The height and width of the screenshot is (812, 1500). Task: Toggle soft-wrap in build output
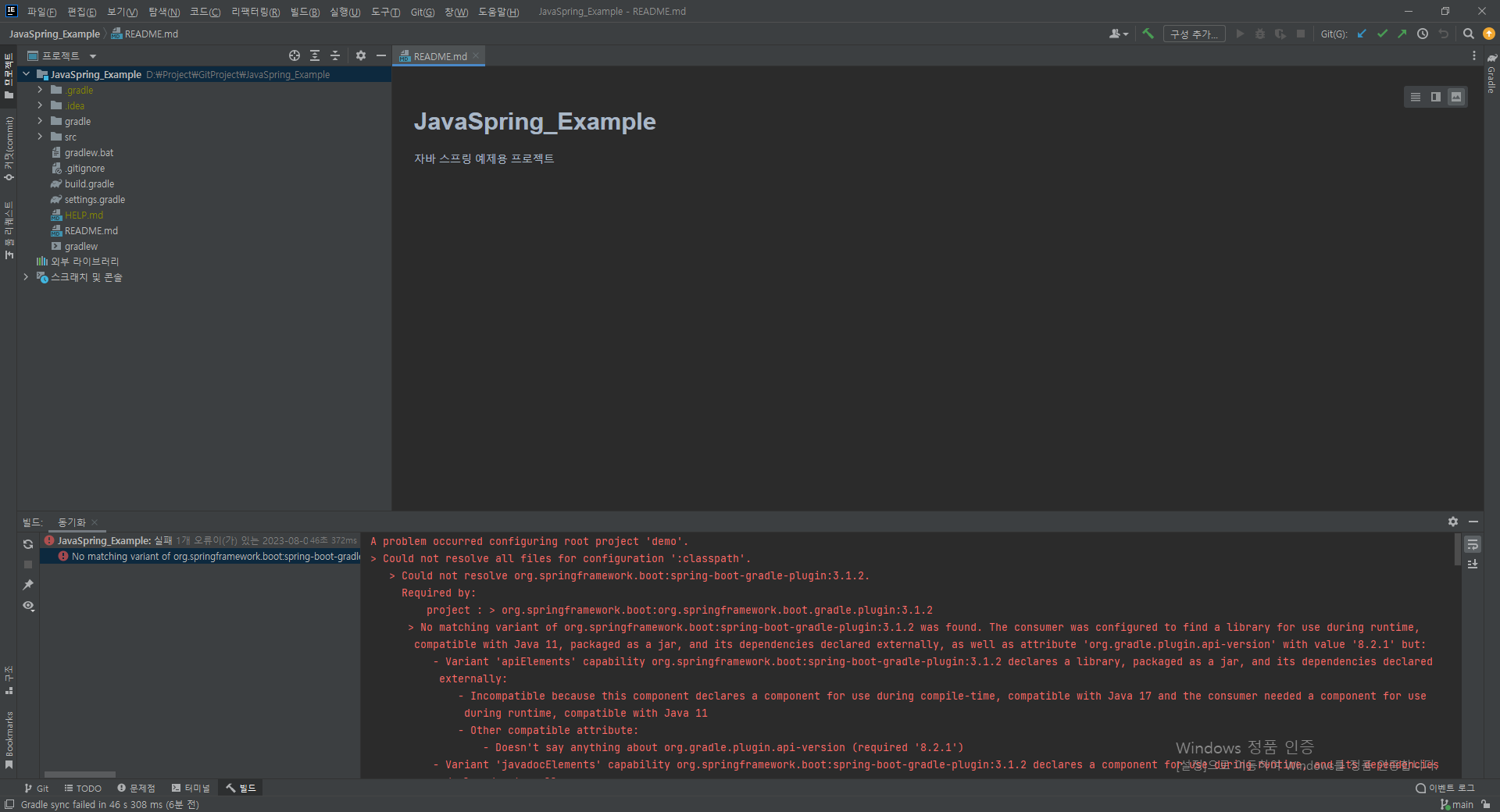[1473, 544]
